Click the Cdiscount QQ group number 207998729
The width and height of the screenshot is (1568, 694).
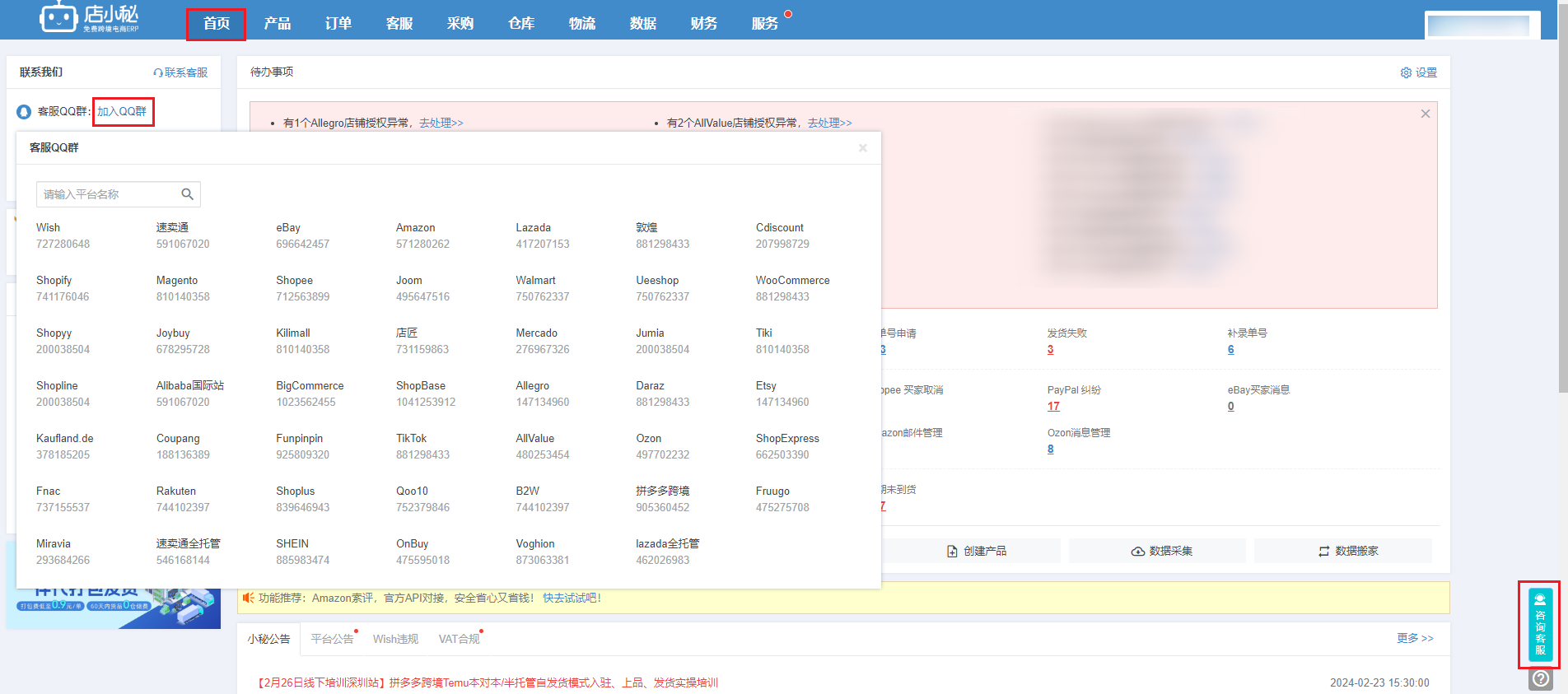tap(782, 245)
